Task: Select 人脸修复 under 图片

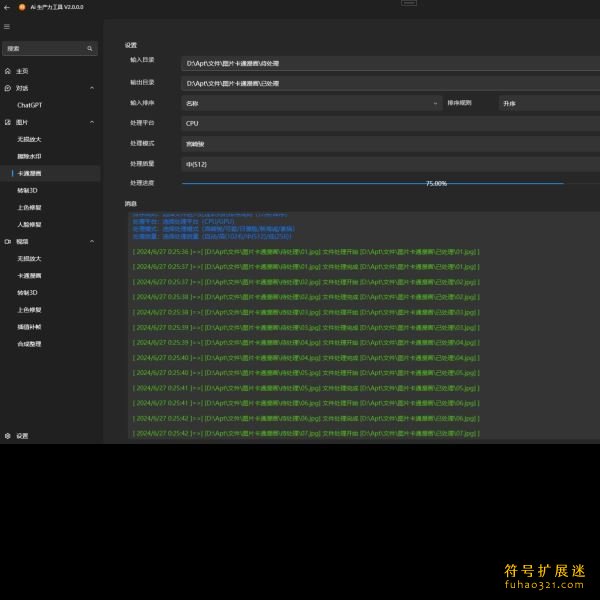Action: 30,224
